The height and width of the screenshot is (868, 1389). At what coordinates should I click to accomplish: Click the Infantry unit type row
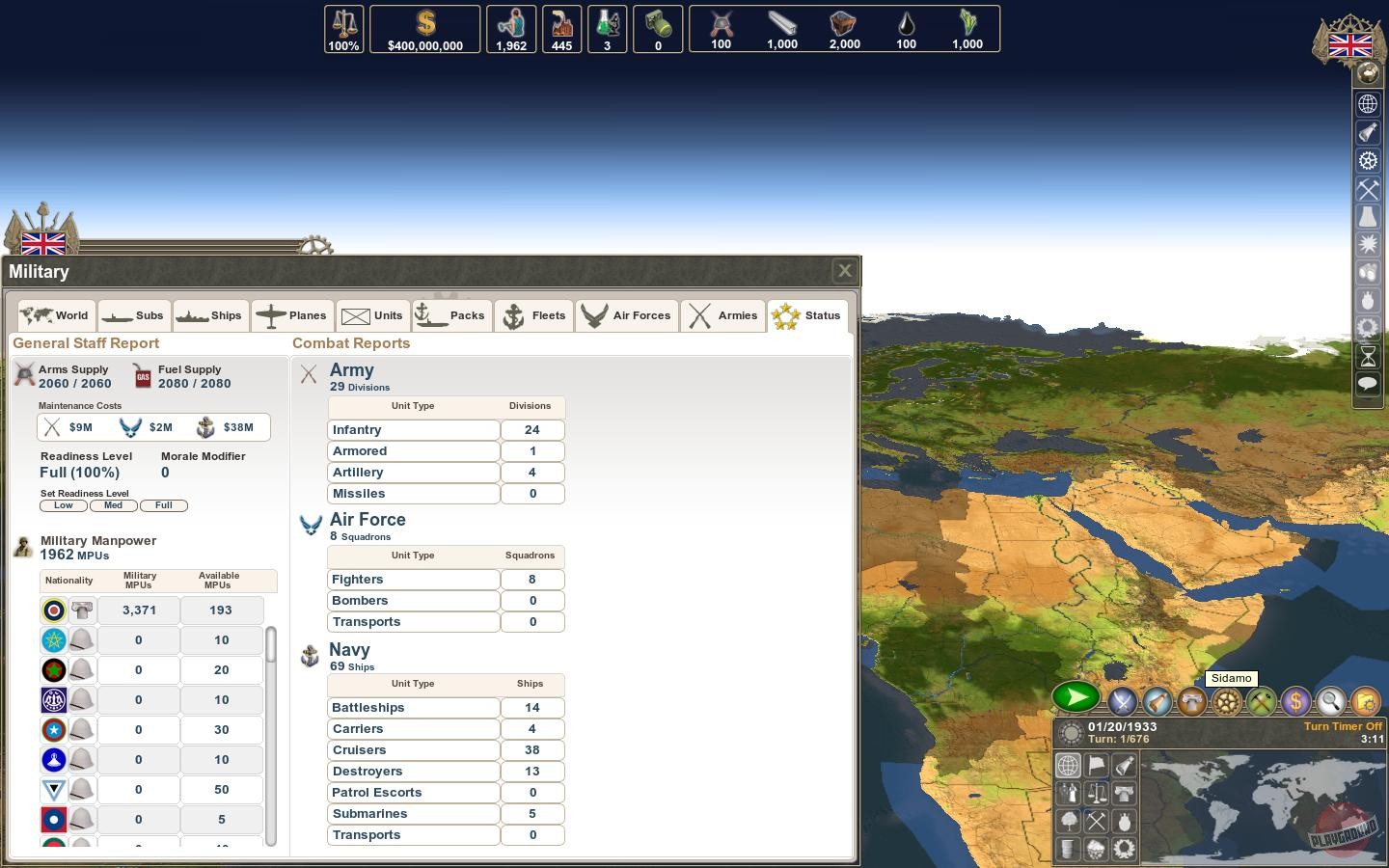point(413,430)
